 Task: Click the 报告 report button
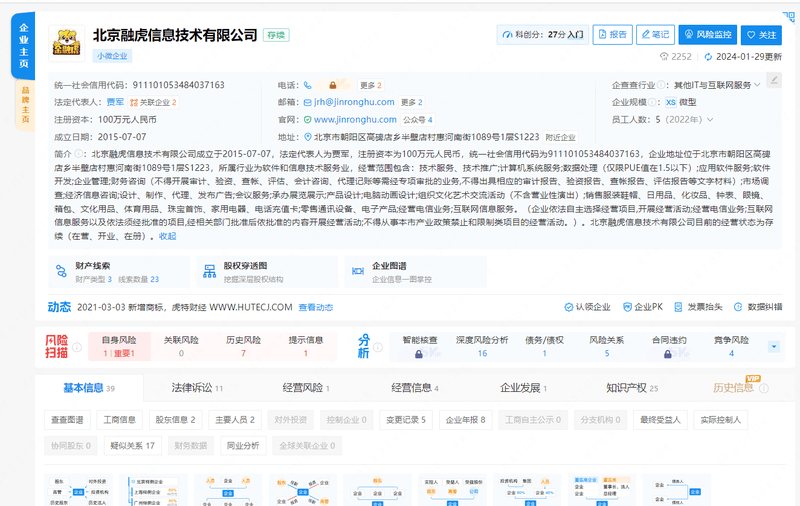(612, 35)
